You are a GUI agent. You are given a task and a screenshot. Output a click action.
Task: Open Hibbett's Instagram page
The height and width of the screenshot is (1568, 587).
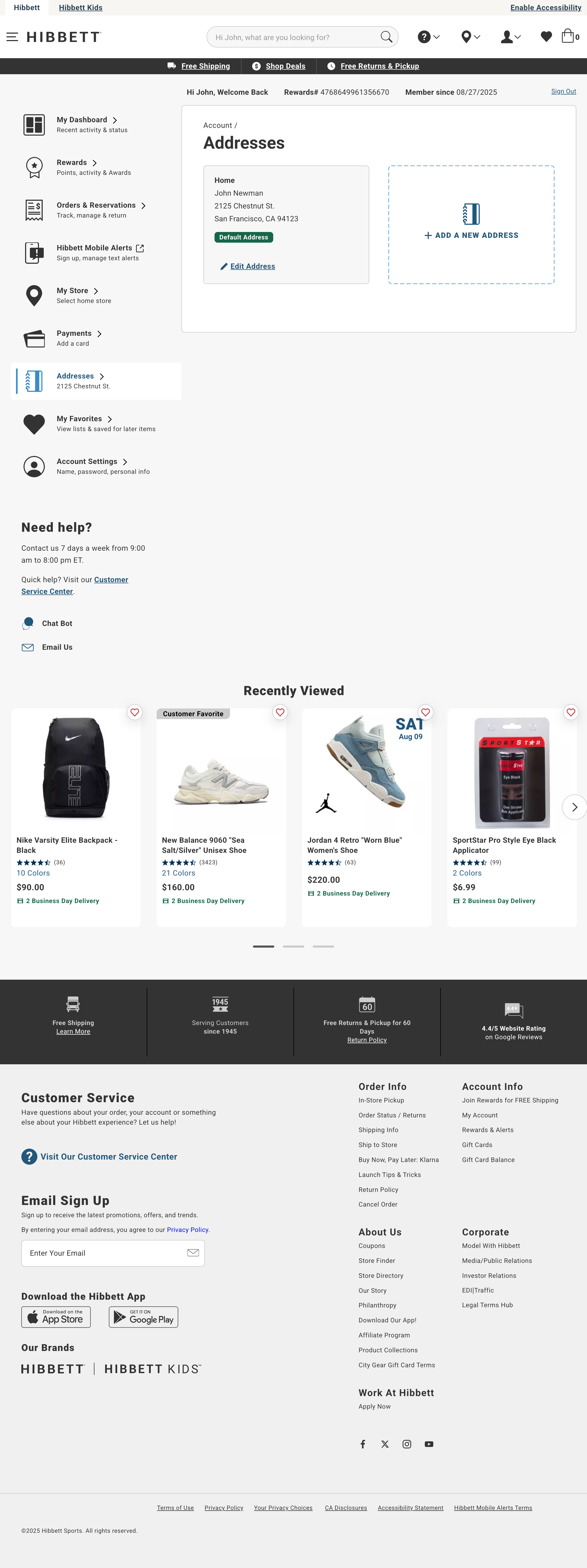pos(407,1444)
